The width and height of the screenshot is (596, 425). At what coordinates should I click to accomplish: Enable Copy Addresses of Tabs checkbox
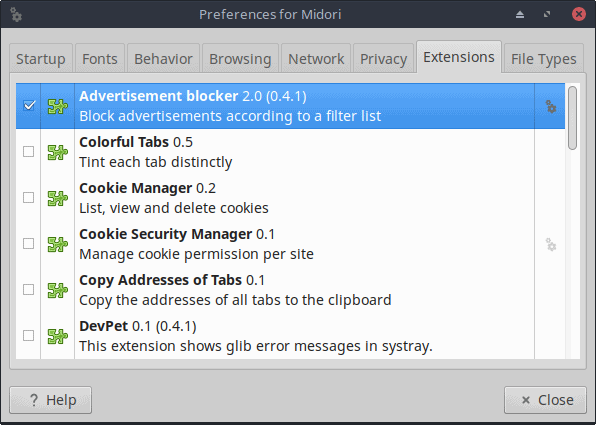coord(29,289)
